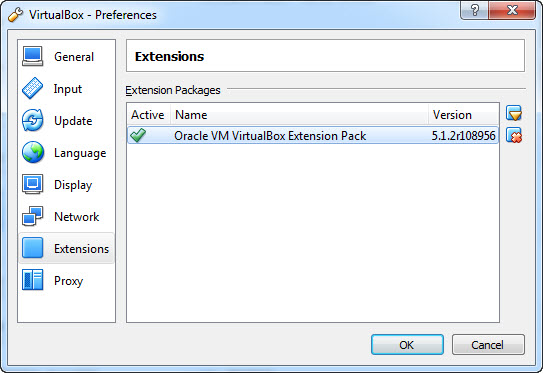Image resolution: width=543 pixels, height=373 pixels.
Task: Sort by Active column header
Action: tap(149, 115)
